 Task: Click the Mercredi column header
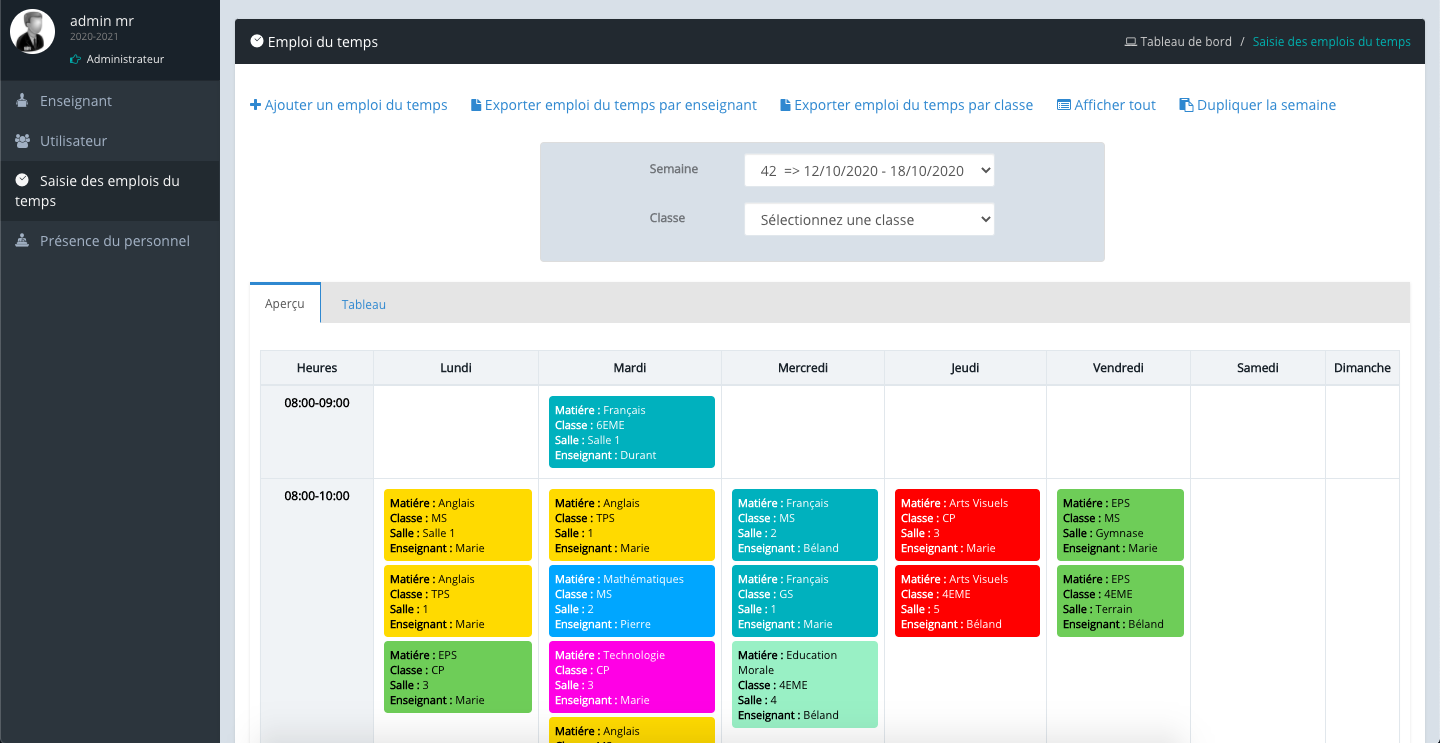click(803, 368)
